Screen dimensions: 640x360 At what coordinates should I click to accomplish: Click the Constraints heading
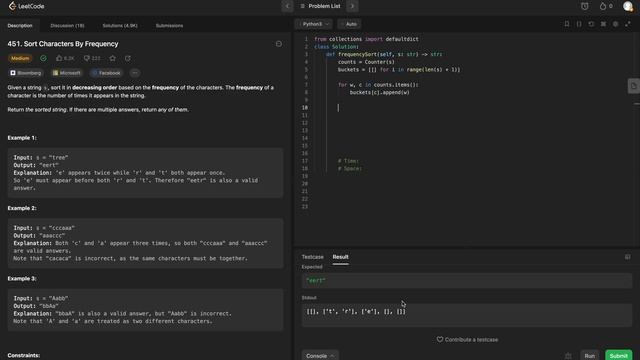click(24, 356)
